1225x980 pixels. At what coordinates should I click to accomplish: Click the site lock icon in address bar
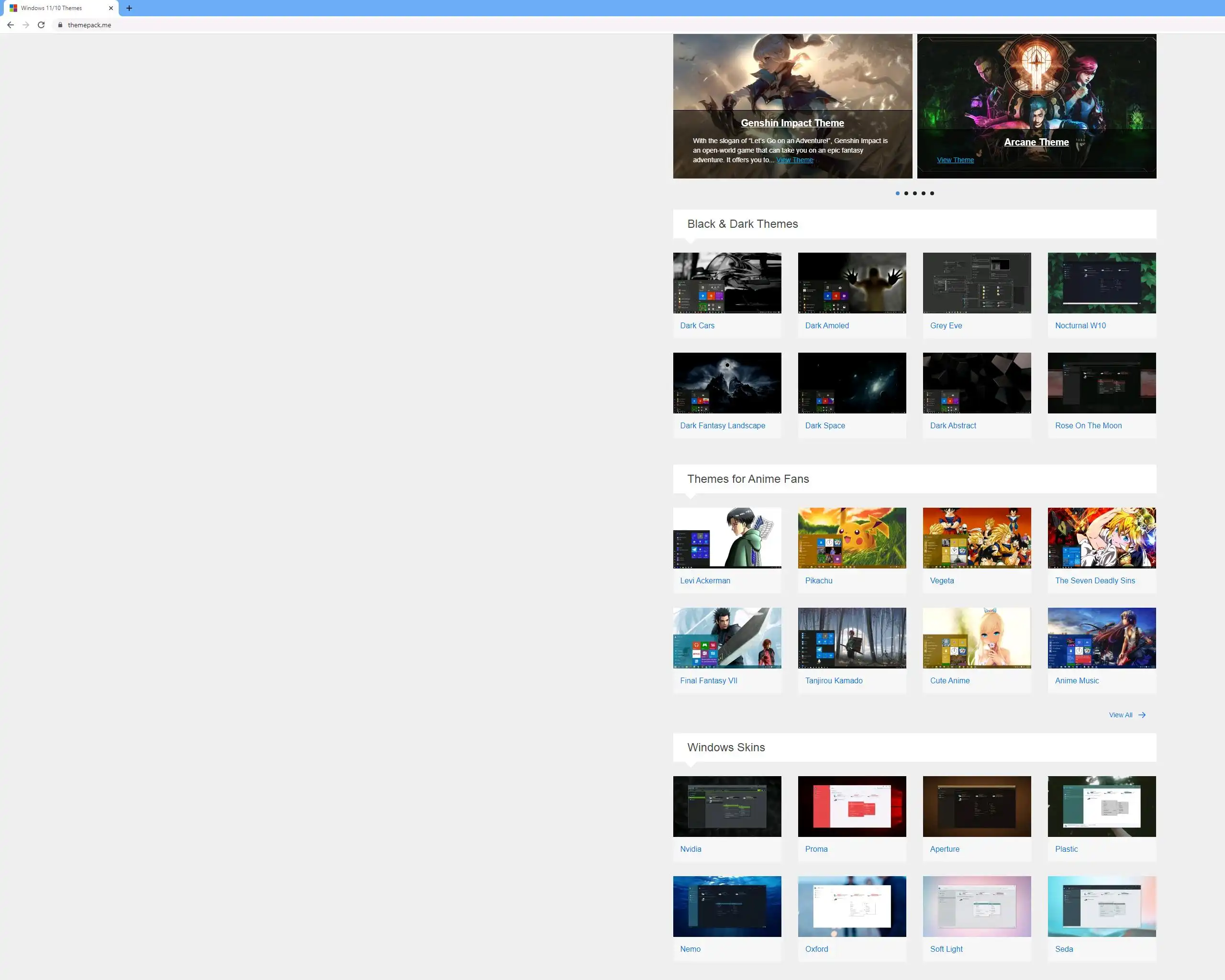pyautogui.click(x=60, y=25)
